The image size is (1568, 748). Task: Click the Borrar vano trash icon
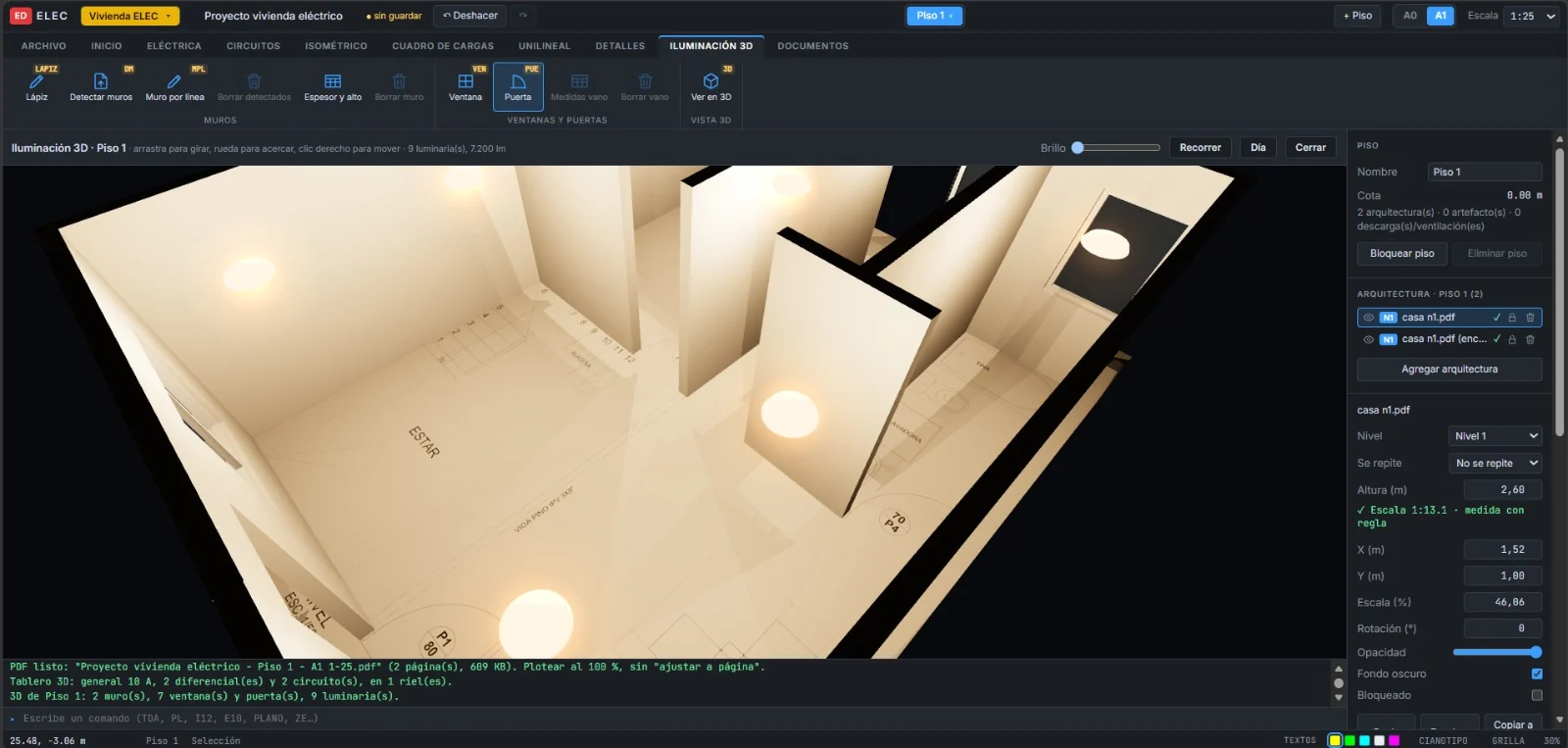click(x=645, y=81)
